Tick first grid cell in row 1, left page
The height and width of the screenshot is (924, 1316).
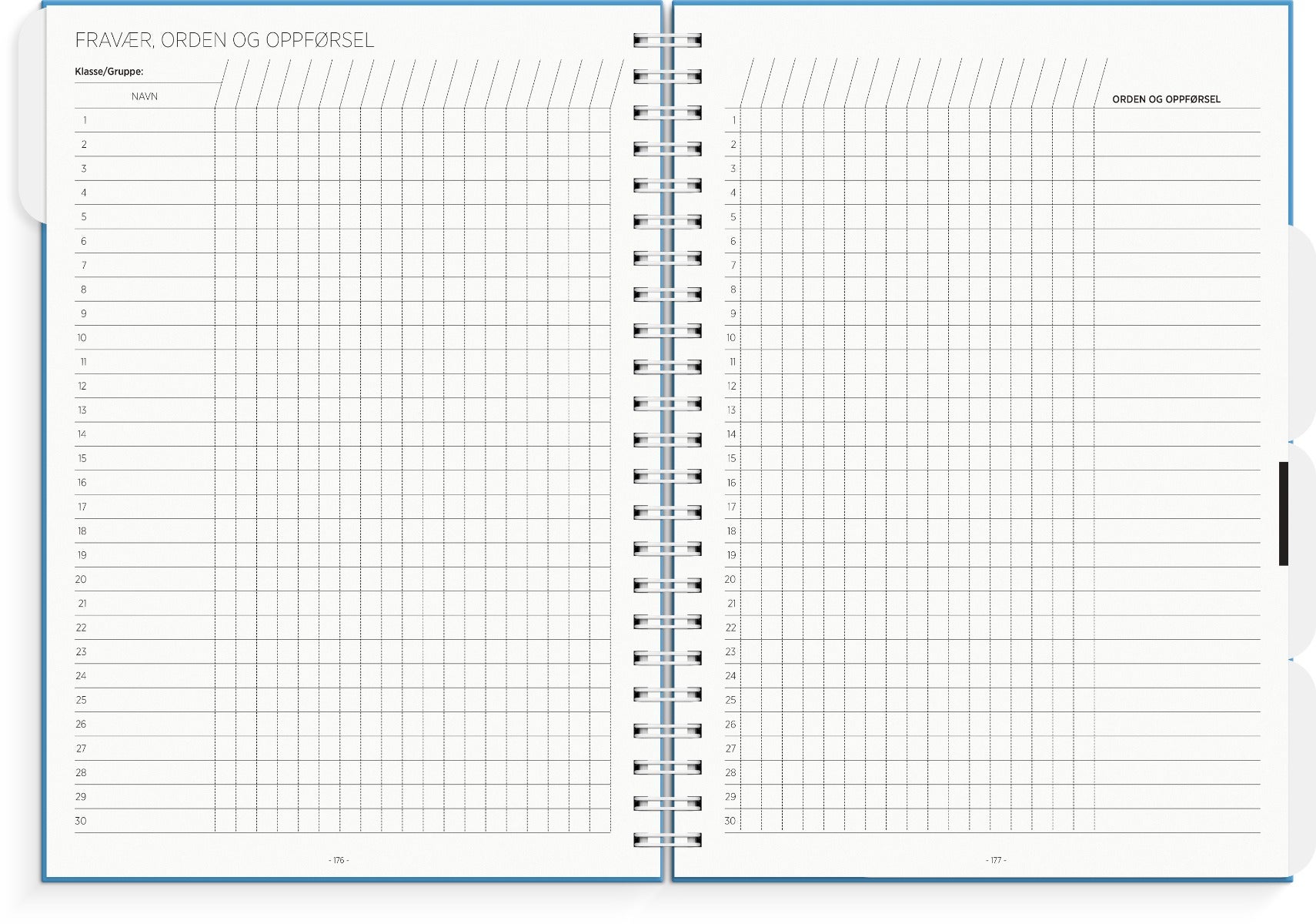(x=225, y=121)
